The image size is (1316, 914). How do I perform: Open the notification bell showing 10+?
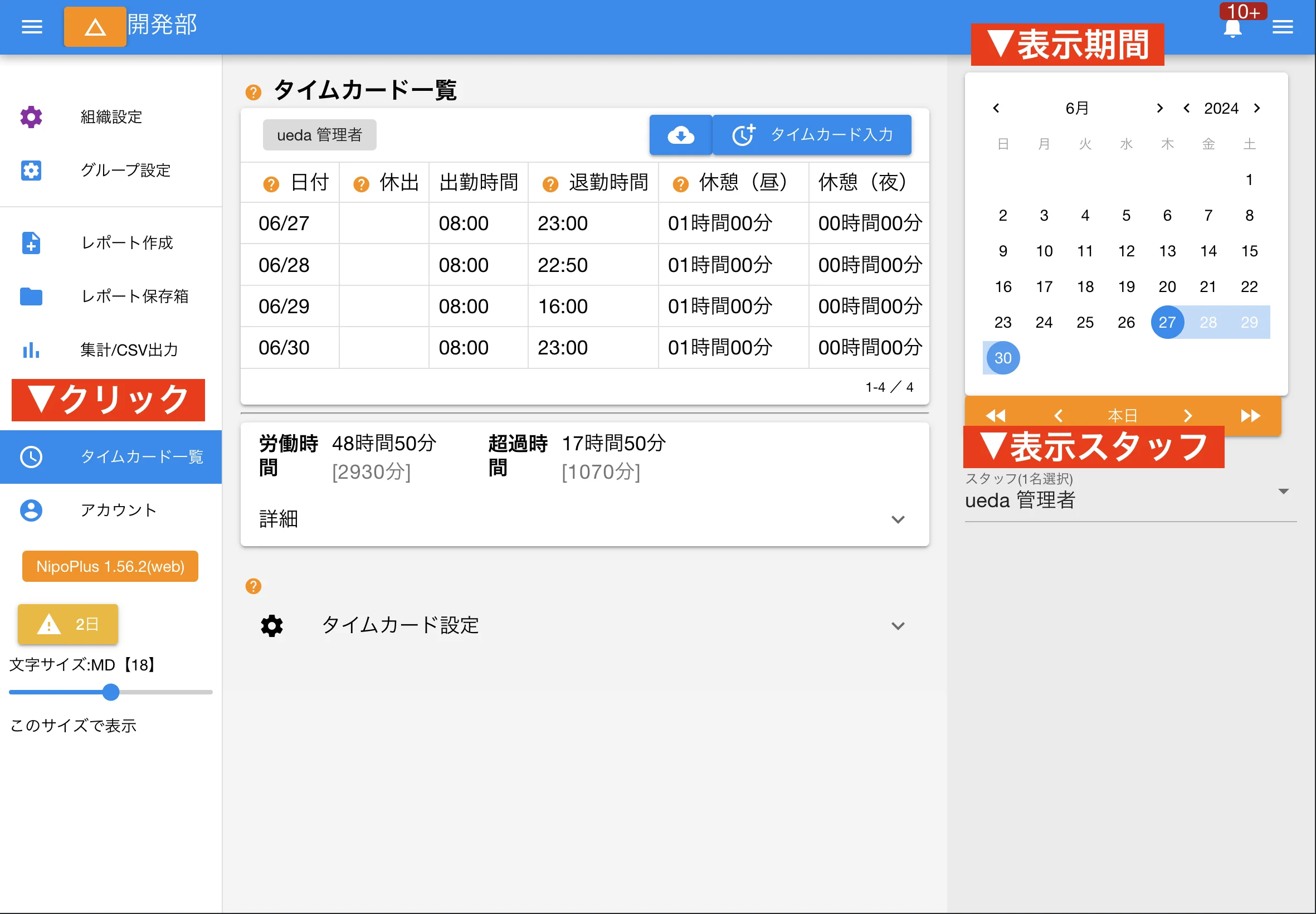click(1233, 27)
